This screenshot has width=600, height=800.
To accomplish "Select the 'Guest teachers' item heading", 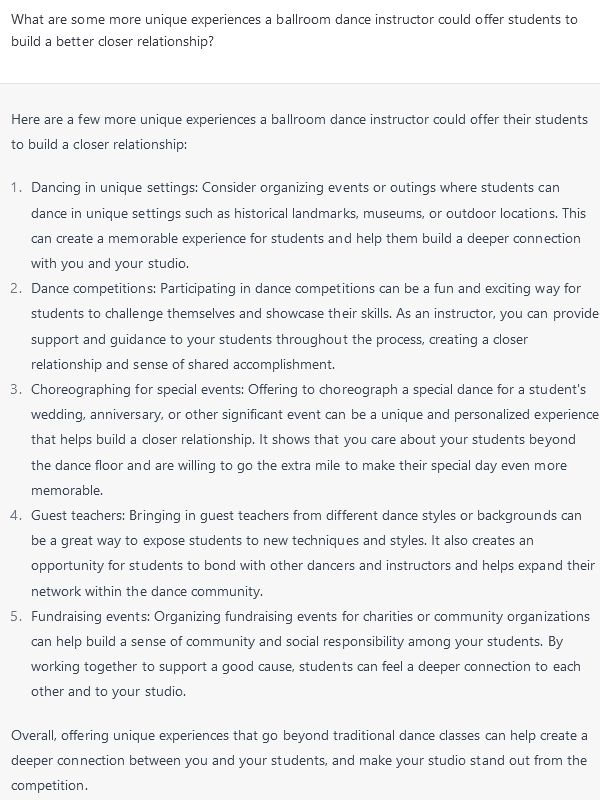I will click(78, 515).
